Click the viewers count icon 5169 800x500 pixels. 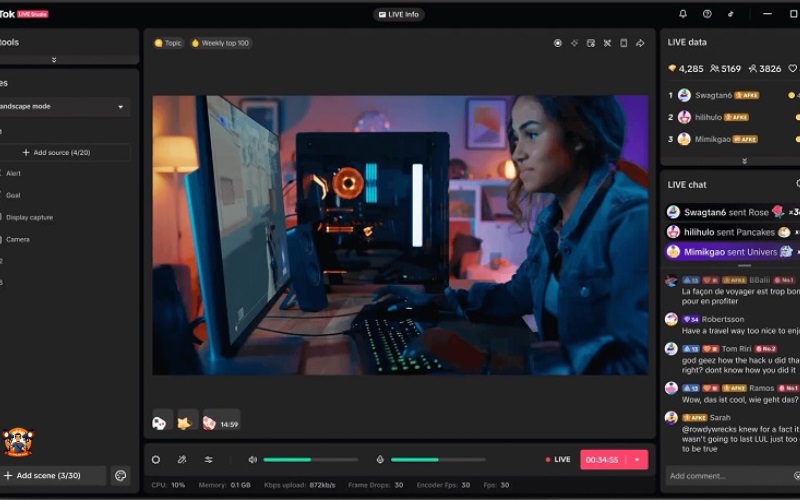point(714,68)
